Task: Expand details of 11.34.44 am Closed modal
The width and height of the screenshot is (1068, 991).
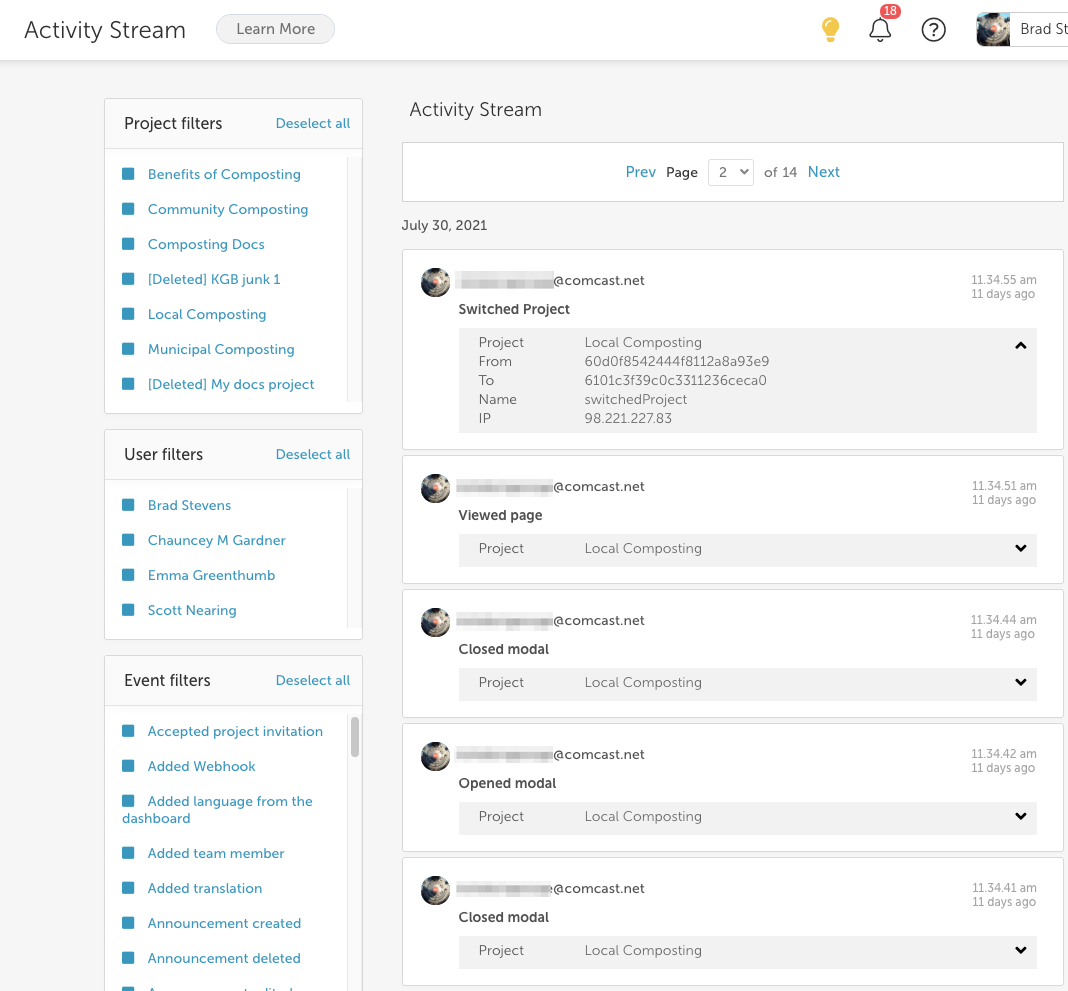Action: (1020, 682)
